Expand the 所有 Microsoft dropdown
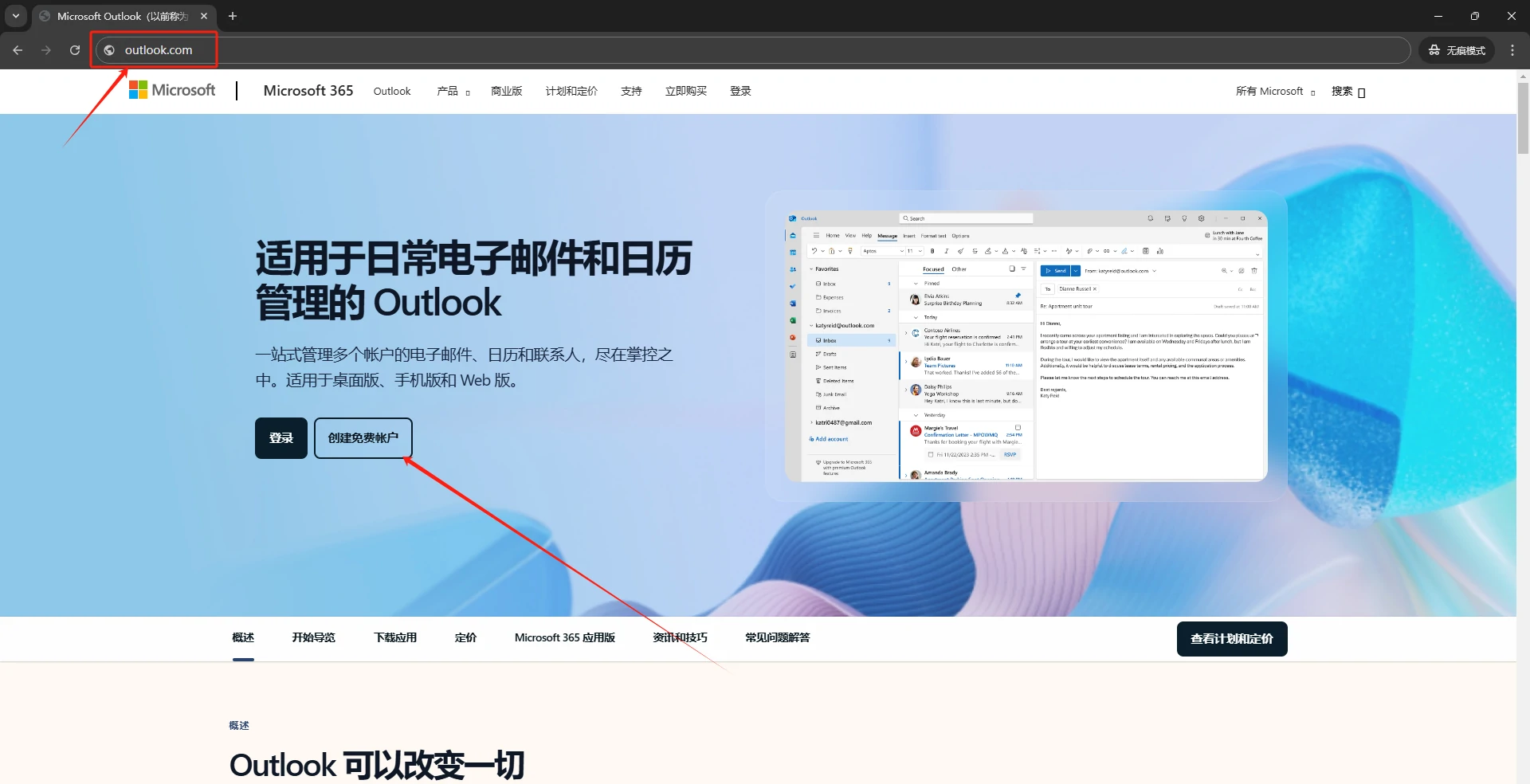The width and height of the screenshot is (1530, 784). coord(1275,92)
